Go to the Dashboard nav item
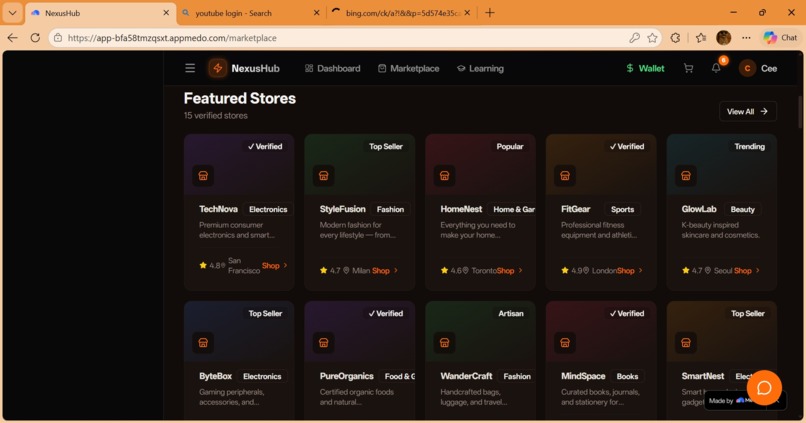This screenshot has width=806, height=423. click(333, 68)
